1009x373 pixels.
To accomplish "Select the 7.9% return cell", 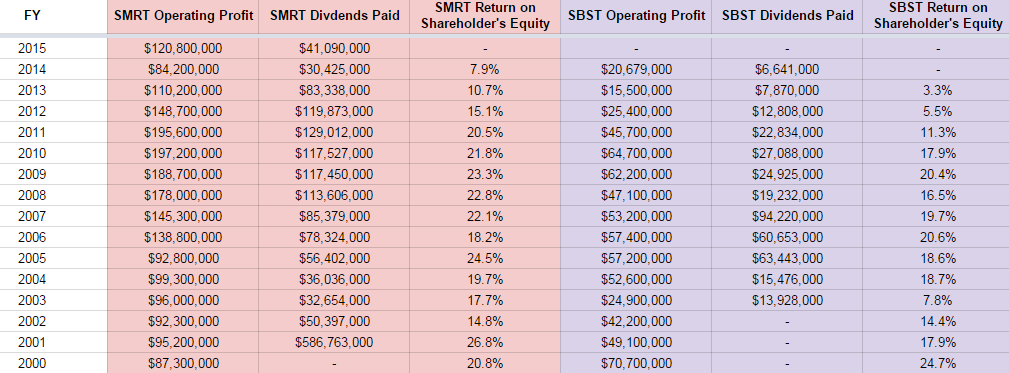I will point(485,69).
